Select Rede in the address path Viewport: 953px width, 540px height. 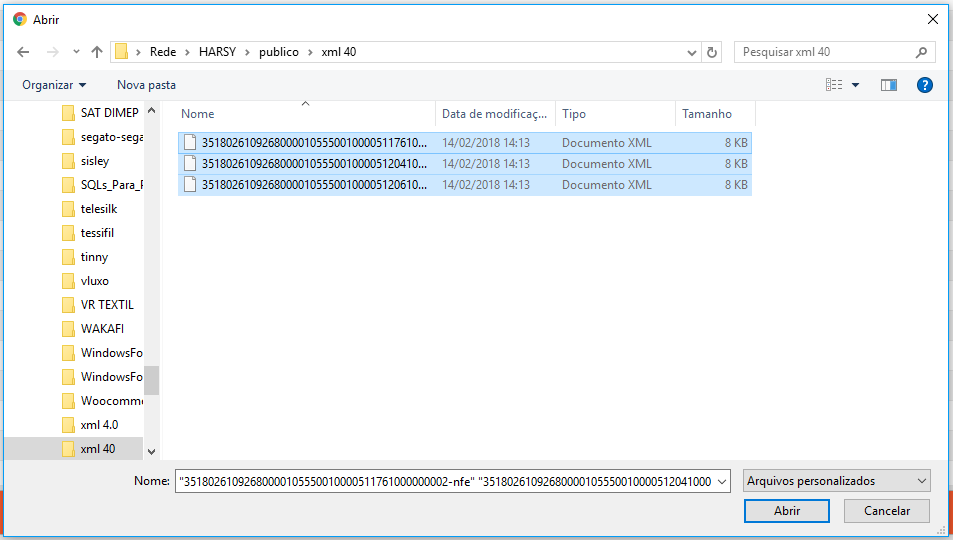click(x=163, y=52)
